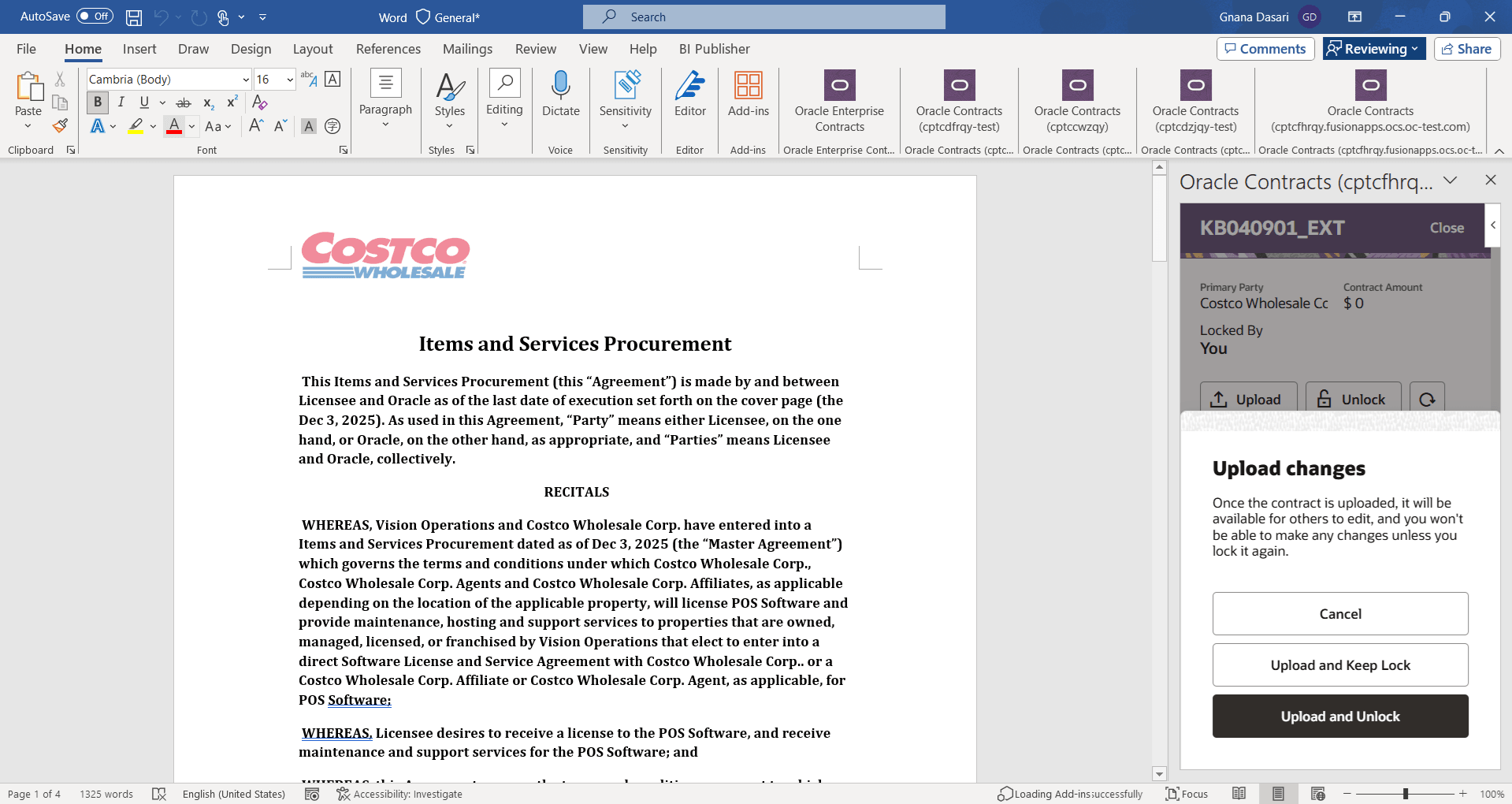Open the File tab
Screen dimensions: 1512x804
(26, 49)
